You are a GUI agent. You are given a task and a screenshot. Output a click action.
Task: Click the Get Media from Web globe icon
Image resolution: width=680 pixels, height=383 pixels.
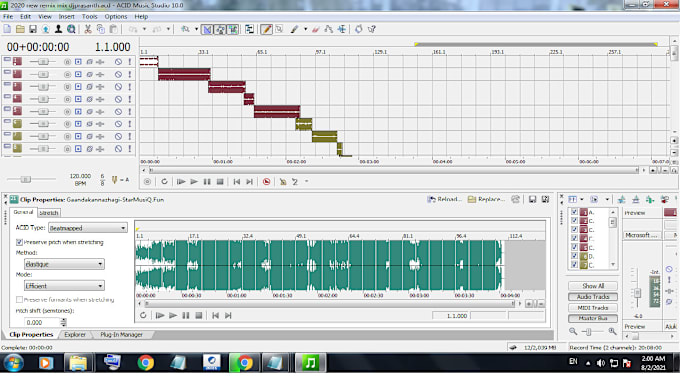[71, 29]
